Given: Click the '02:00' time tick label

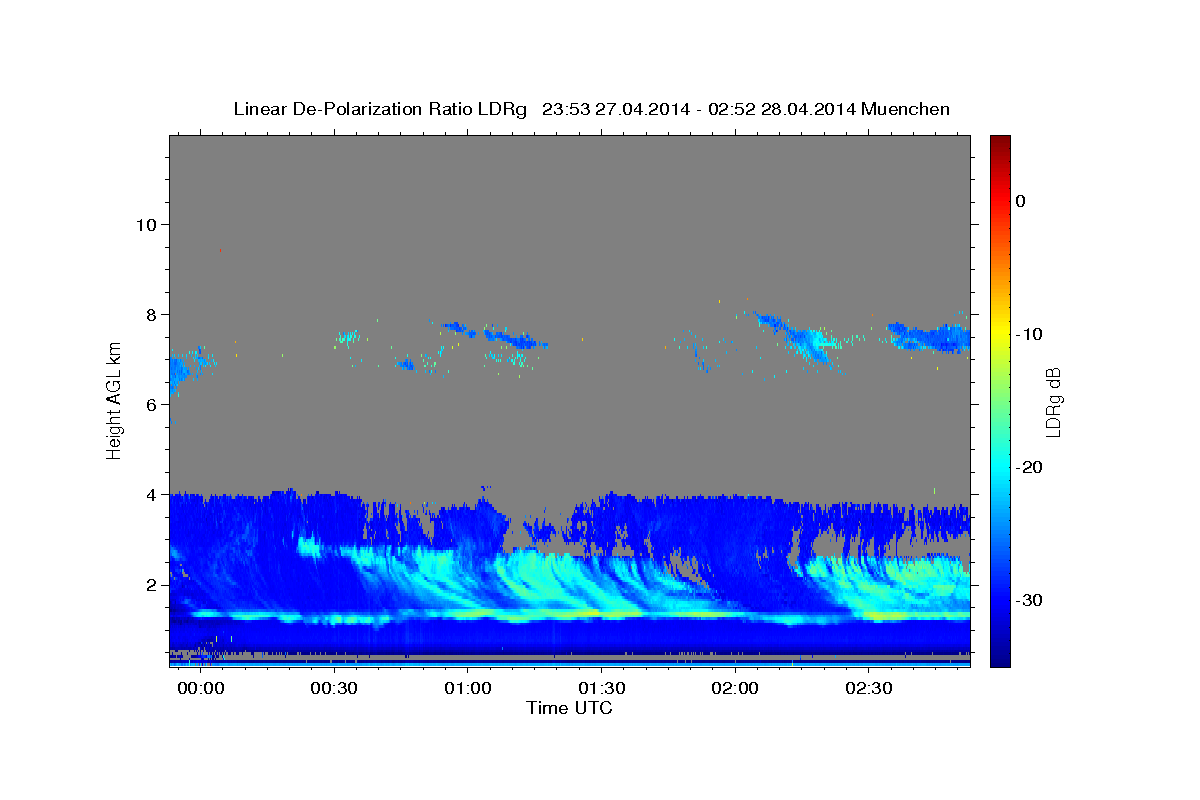Looking at the screenshot, I should point(735,690).
